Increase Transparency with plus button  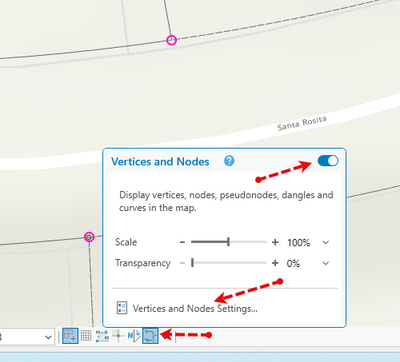275,263
